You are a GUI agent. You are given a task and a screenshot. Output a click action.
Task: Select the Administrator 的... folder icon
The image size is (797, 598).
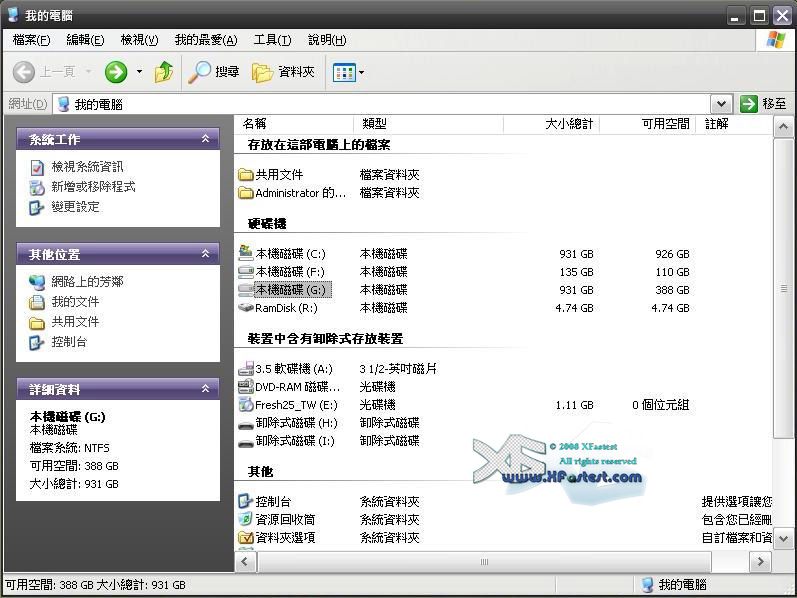[246, 193]
